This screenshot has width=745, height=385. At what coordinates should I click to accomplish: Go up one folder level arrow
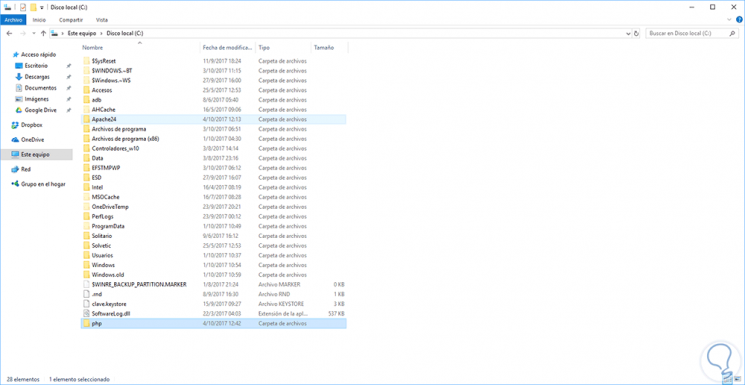point(43,33)
